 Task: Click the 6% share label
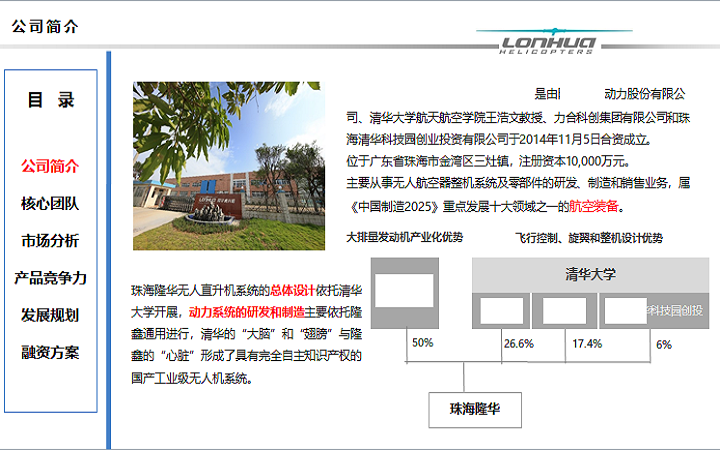click(x=664, y=344)
